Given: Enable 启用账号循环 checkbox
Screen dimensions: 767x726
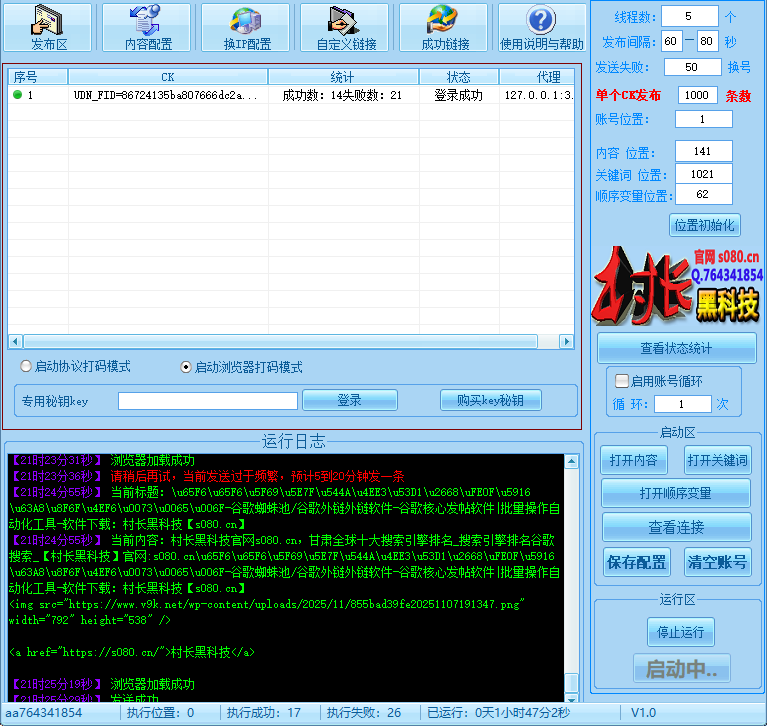Looking at the screenshot, I should tap(622, 381).
